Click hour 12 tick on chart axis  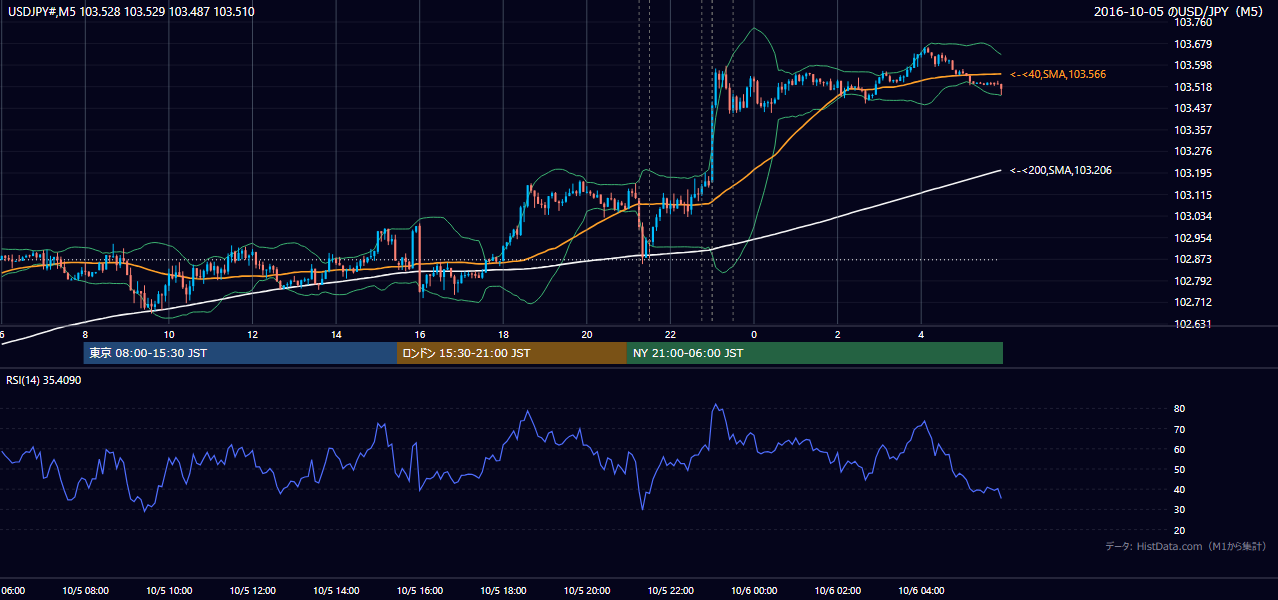pos(252,334)
